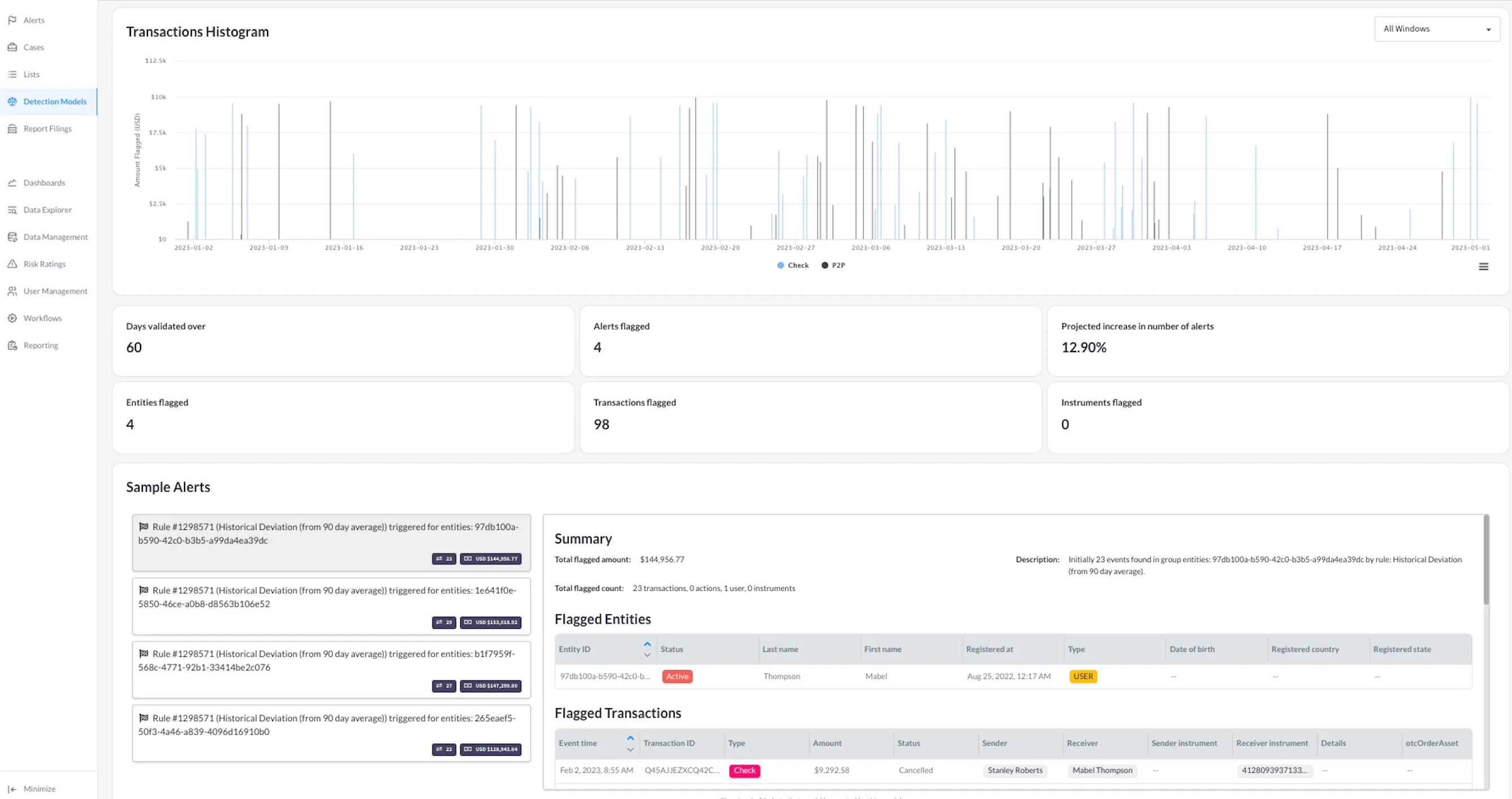Screen dimensions: 1512x799
Task: Click the Workflows icon in sidebar
Action: 12,318
